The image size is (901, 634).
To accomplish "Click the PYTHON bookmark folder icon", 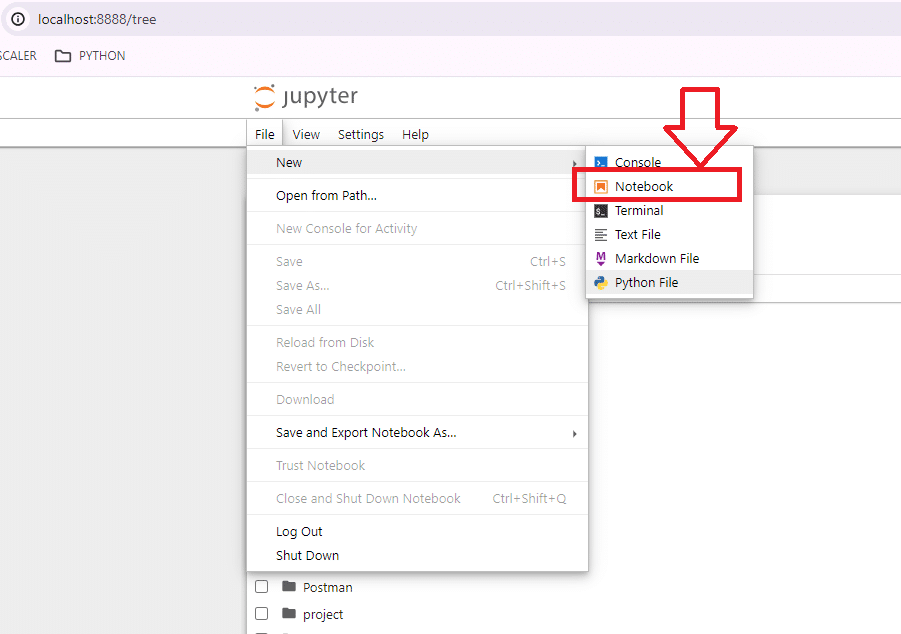I will pos(63,56).
